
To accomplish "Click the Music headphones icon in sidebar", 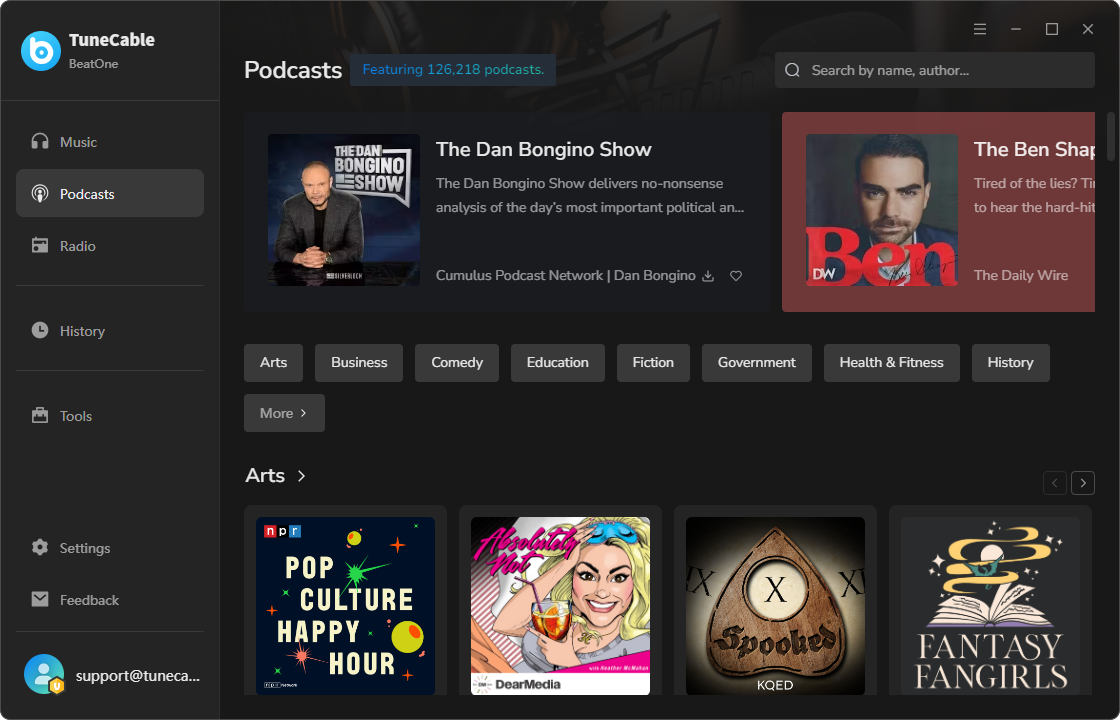I will pyautogui.click(x=40, y=141).
